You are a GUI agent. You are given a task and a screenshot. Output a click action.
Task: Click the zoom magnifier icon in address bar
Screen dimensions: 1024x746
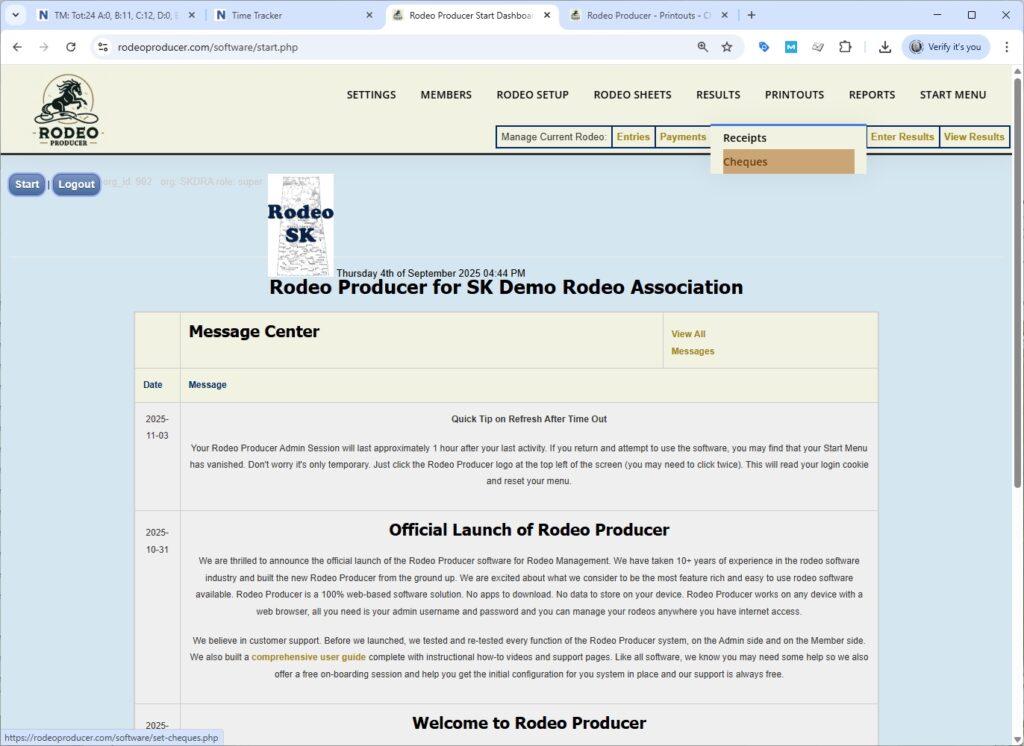703,47
